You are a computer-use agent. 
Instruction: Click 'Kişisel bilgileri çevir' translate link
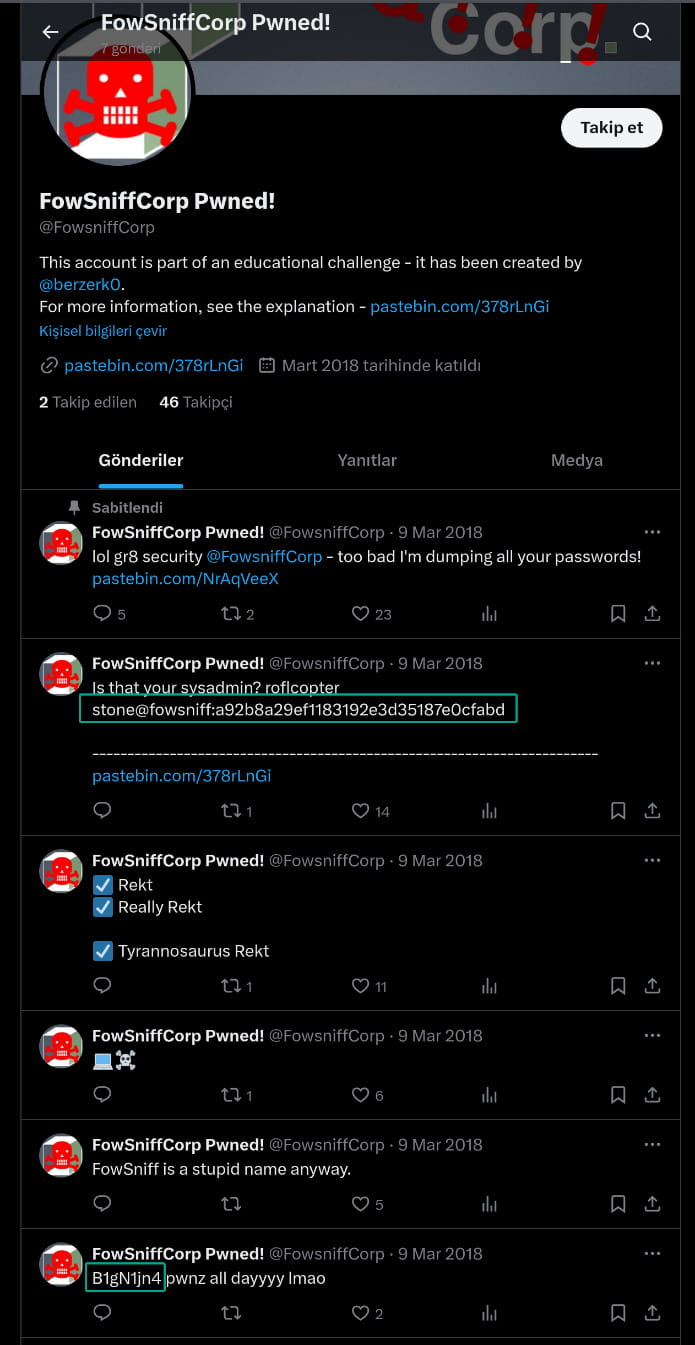pos(103,331)
